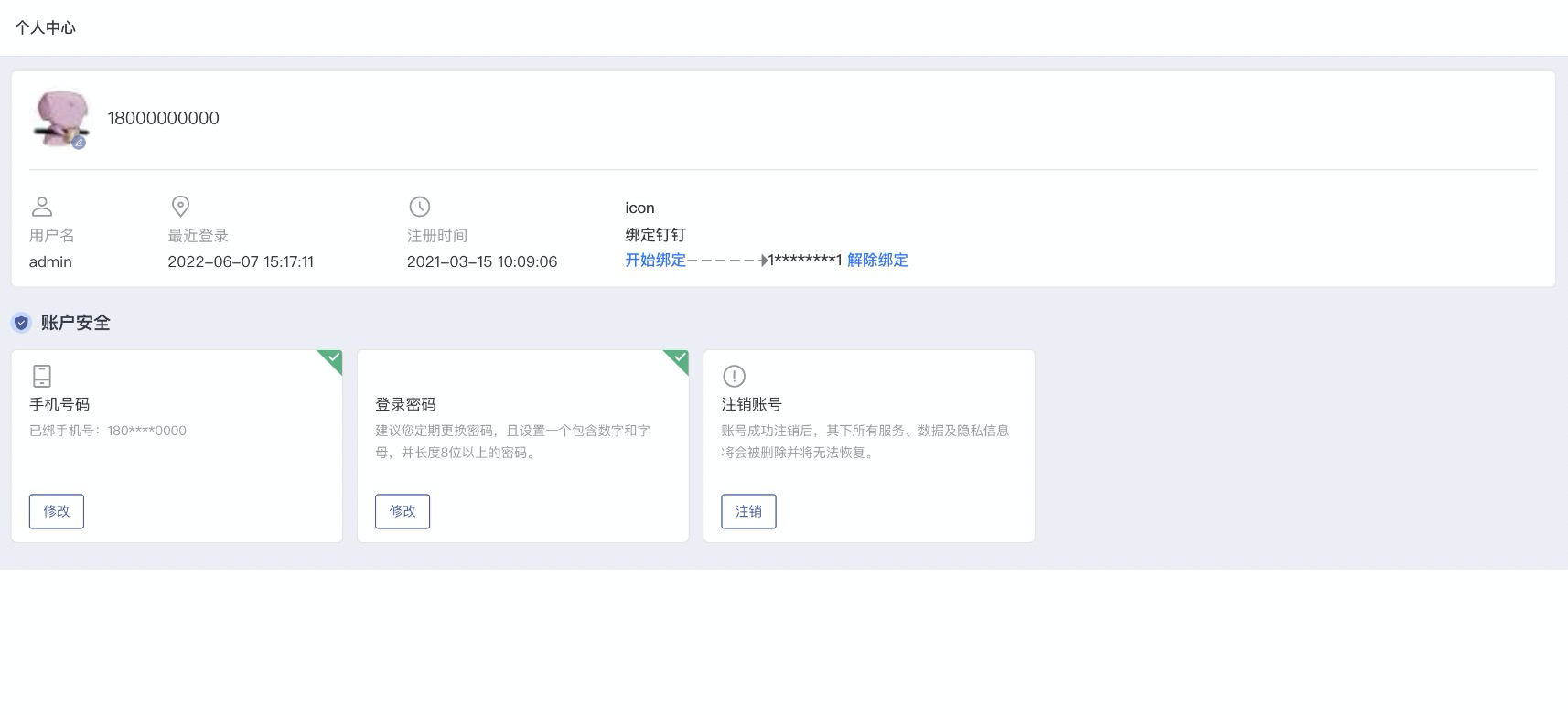
Task: Click green checkmark corner on login password card
Action: pos(678,359)
